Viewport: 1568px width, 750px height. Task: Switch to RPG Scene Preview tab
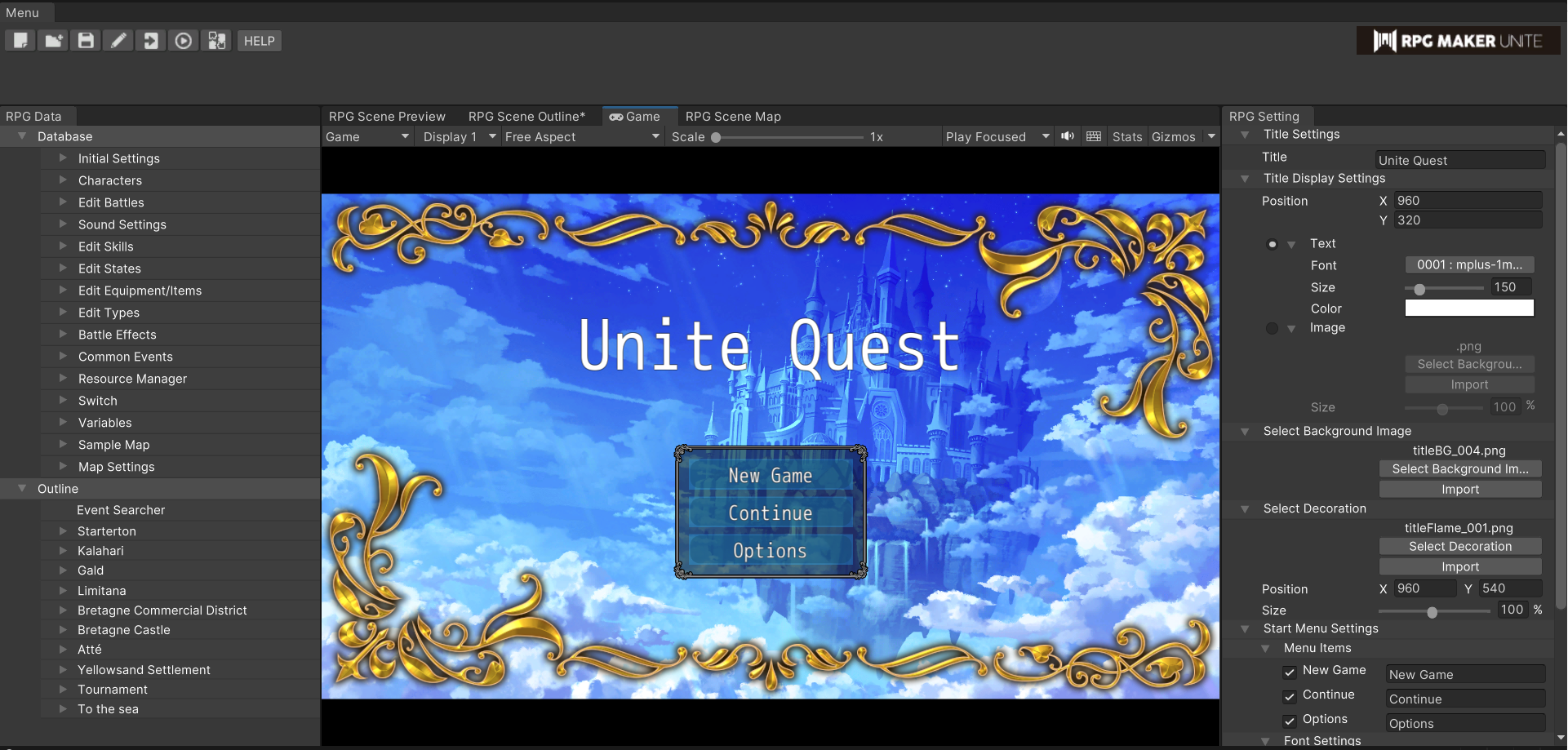pos(387,117)
